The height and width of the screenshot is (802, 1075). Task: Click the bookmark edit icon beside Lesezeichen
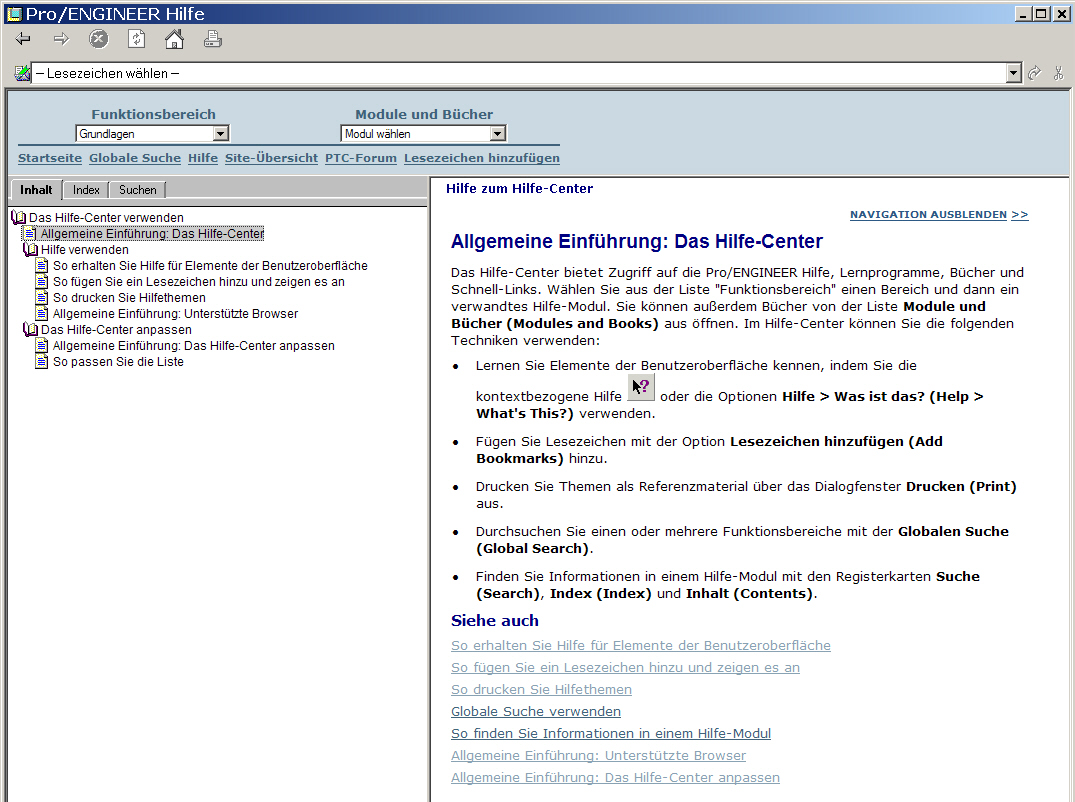pyautogui.click(x=22, y=73)
